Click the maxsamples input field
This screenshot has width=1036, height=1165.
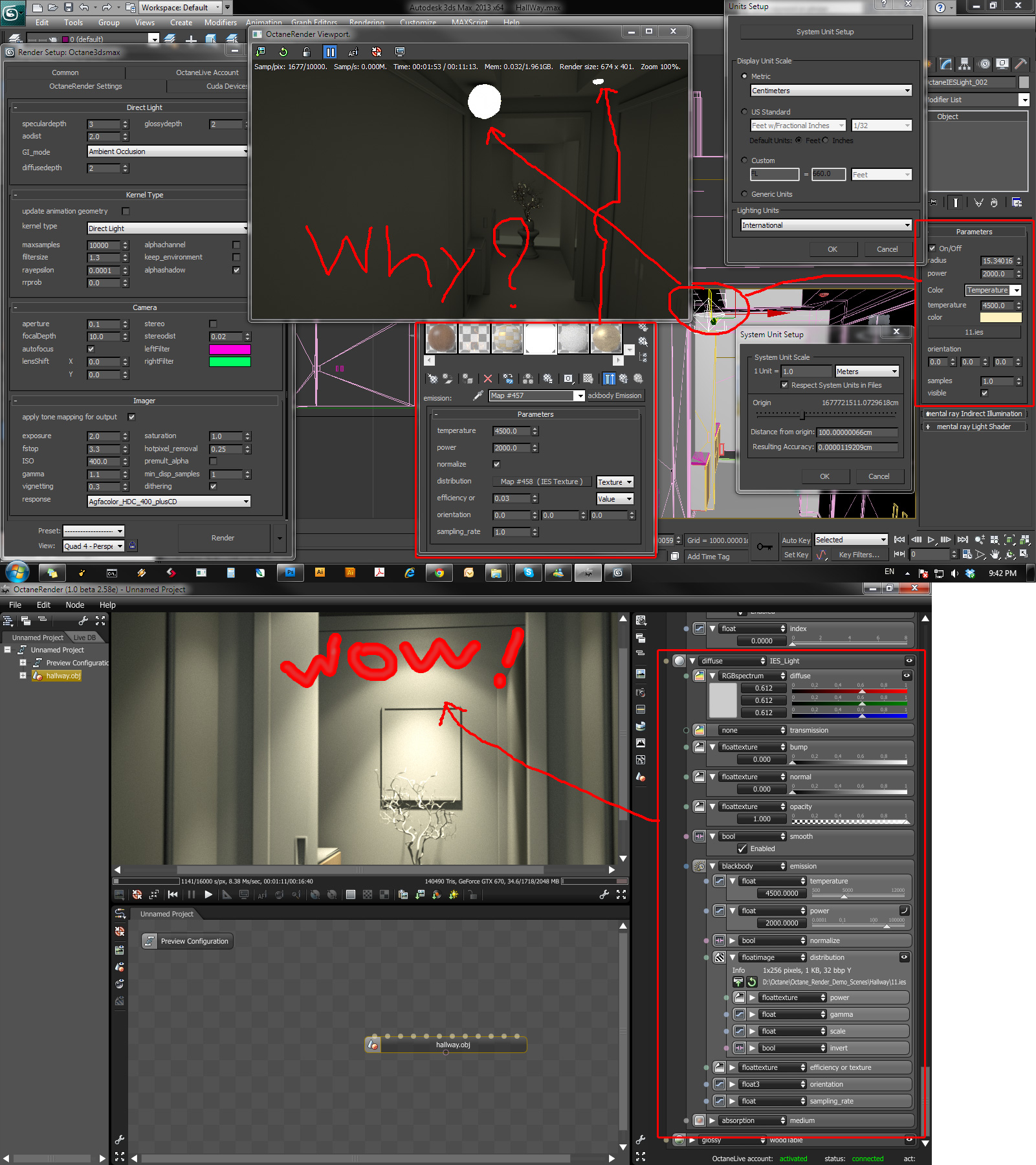coord(104,245)
